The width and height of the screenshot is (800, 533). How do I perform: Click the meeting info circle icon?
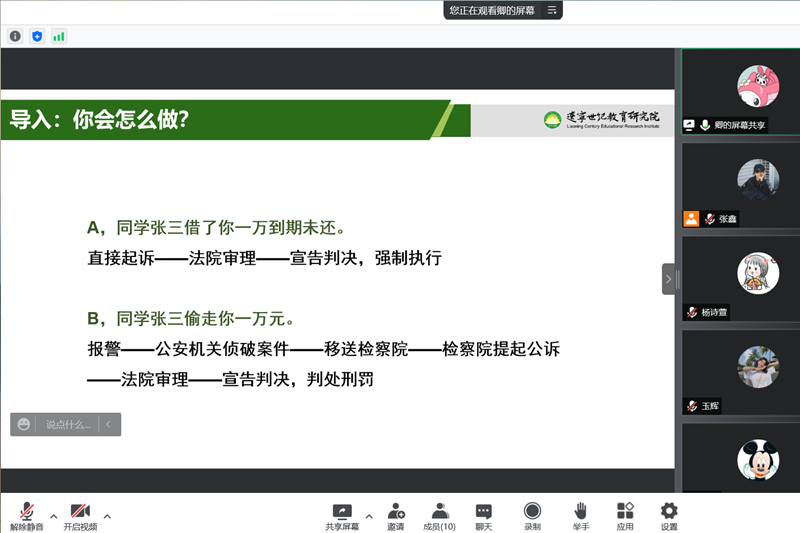tap(15, 36)
